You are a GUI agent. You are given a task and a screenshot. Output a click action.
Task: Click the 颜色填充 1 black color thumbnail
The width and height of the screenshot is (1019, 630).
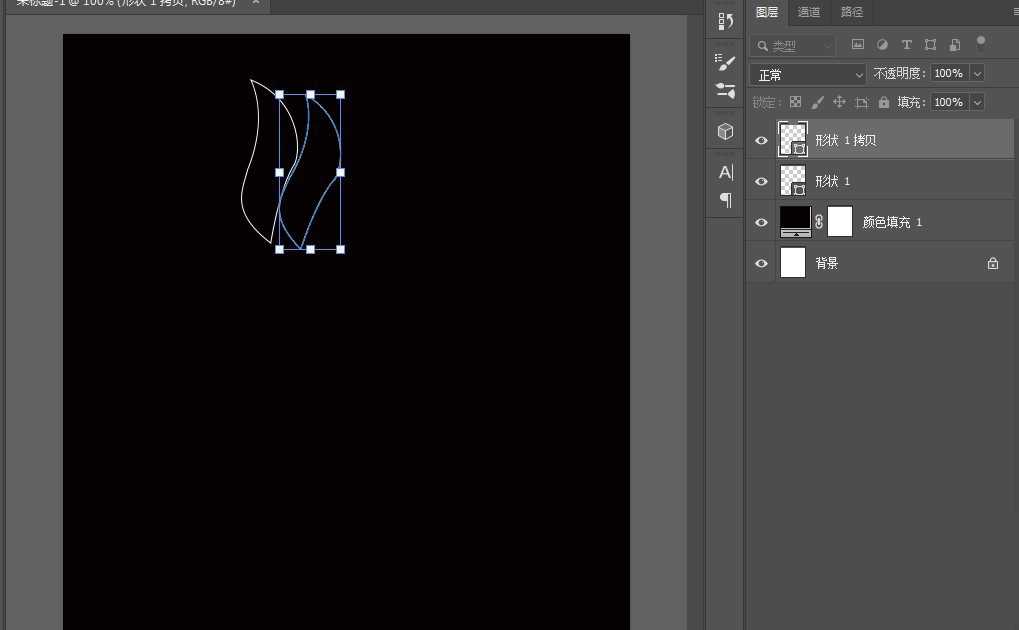click(x=795, y=218)
